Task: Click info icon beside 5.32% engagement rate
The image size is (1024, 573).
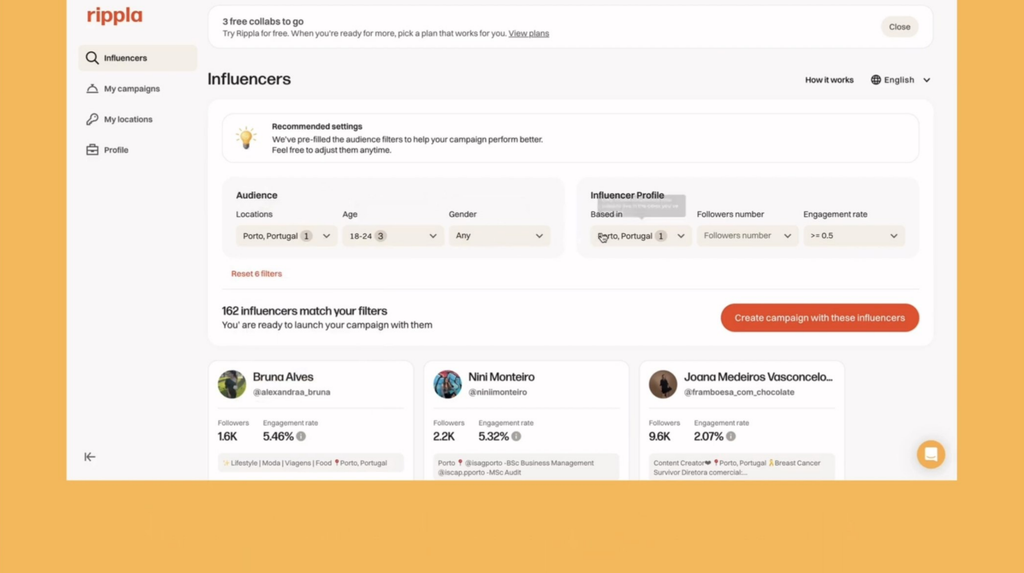Action: [x=516, y=436]
